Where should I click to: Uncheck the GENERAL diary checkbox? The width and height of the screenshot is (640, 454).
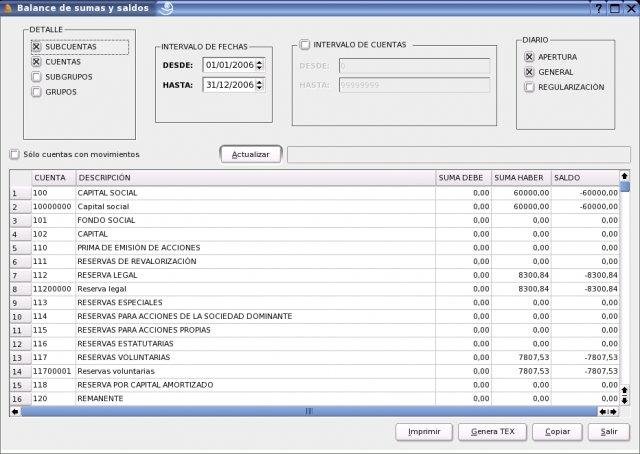[529, 72]
